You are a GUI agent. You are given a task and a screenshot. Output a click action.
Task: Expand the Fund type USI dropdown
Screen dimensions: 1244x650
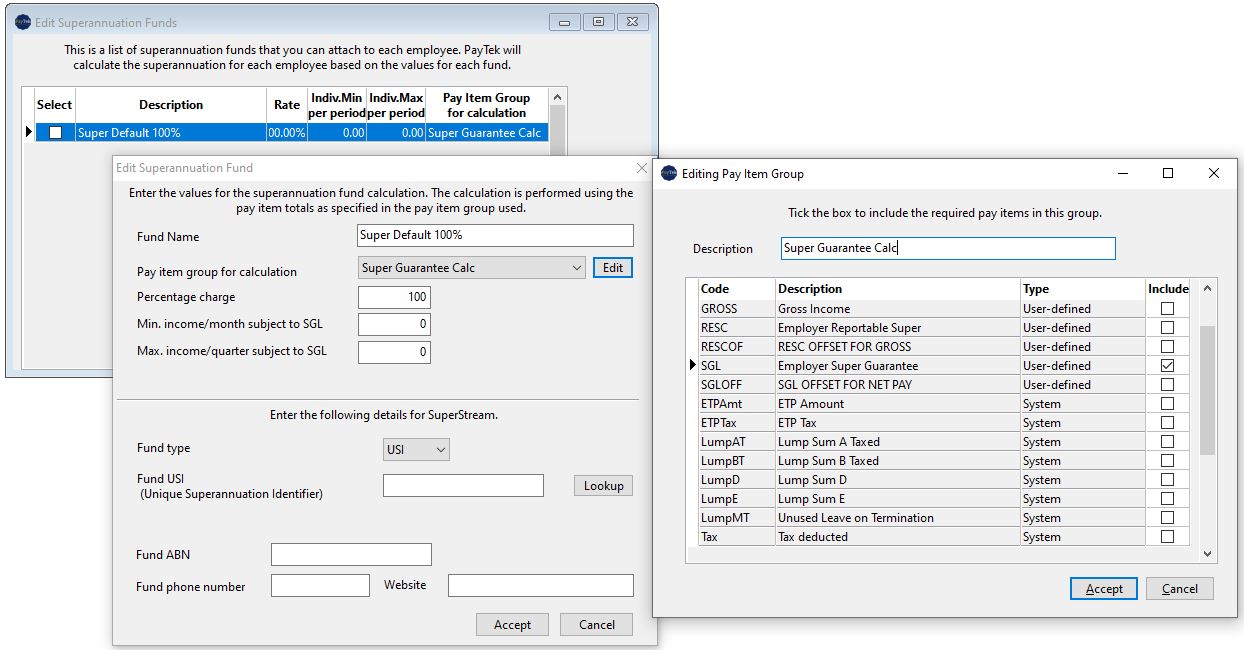[x=440, y=450]
